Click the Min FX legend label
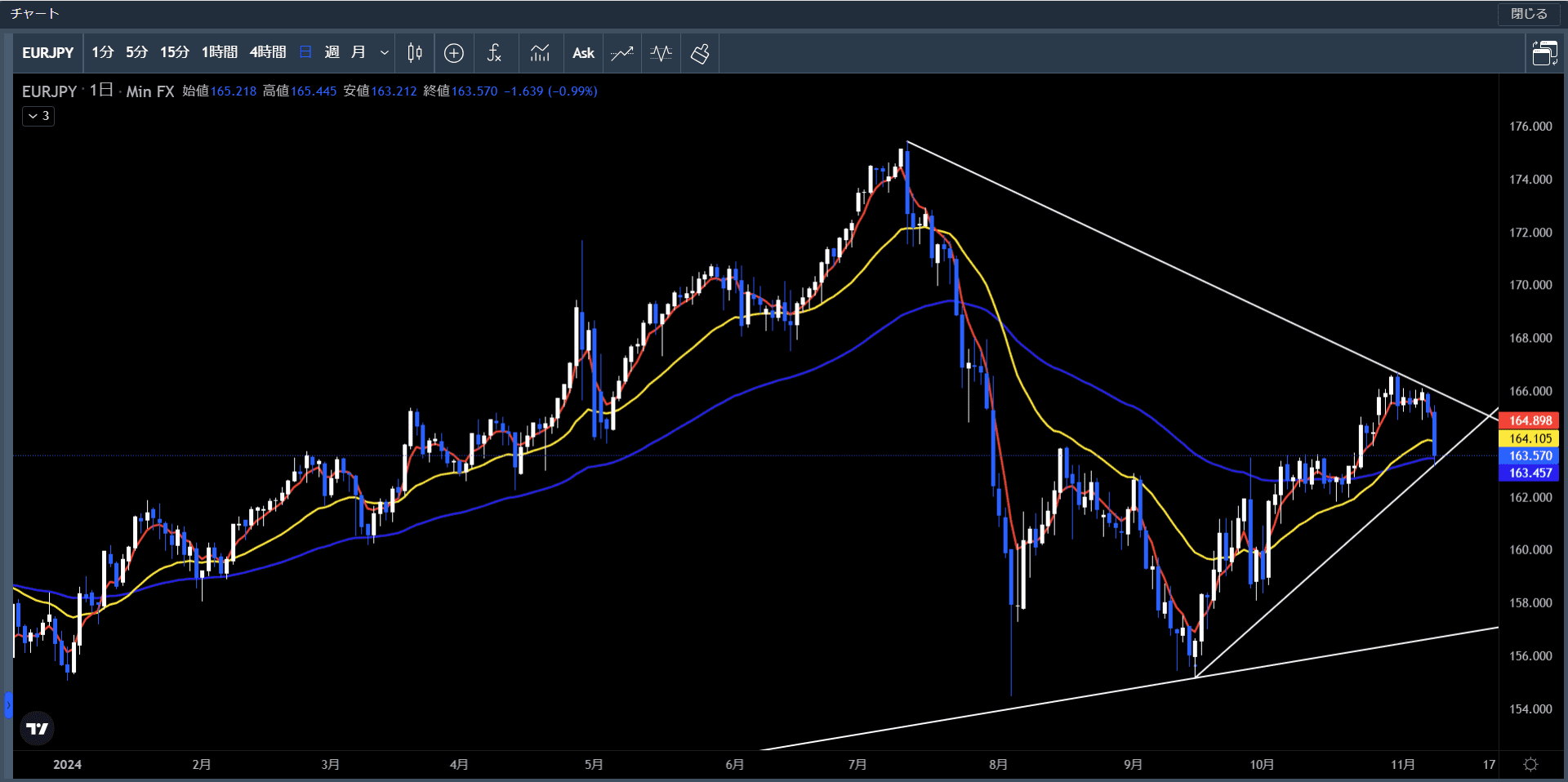 [x=150, y=91]
